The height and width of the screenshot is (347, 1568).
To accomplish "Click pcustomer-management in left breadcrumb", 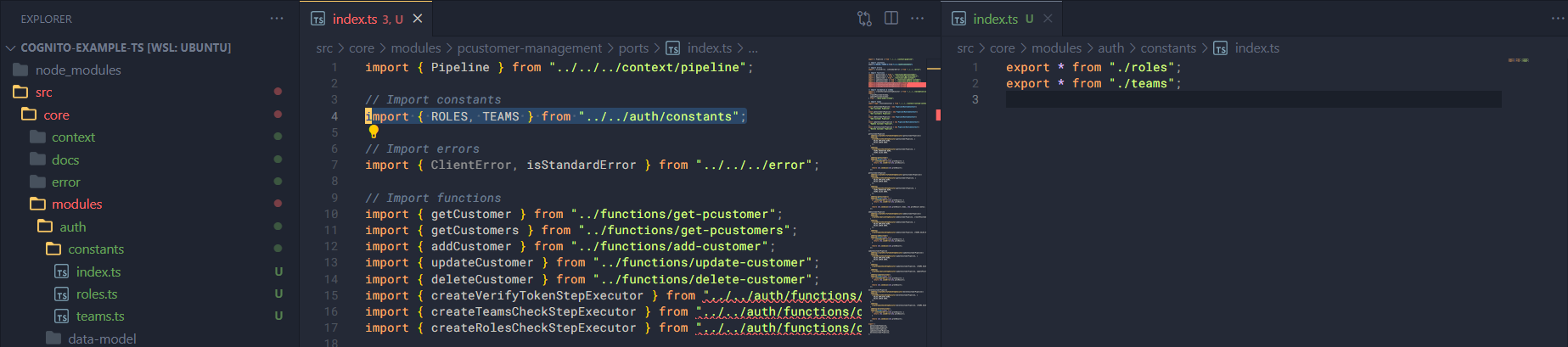I will coord(530,48).
